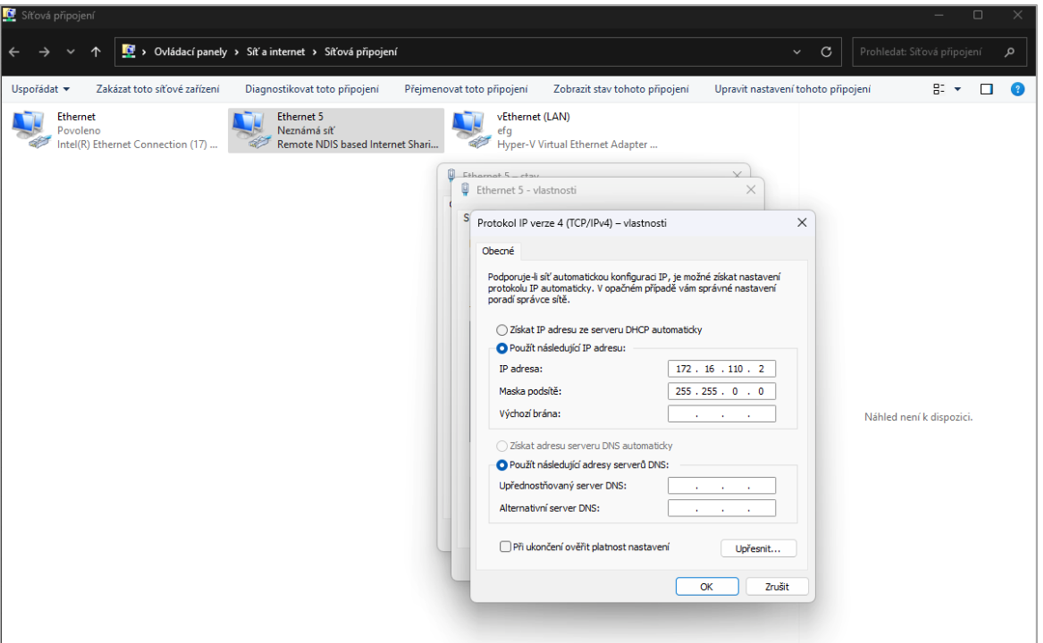Image resolution: width=1043 pixels, height=643 pixels.
Task: Select Použít následující IP adresu option
Action: coord(502,348)
